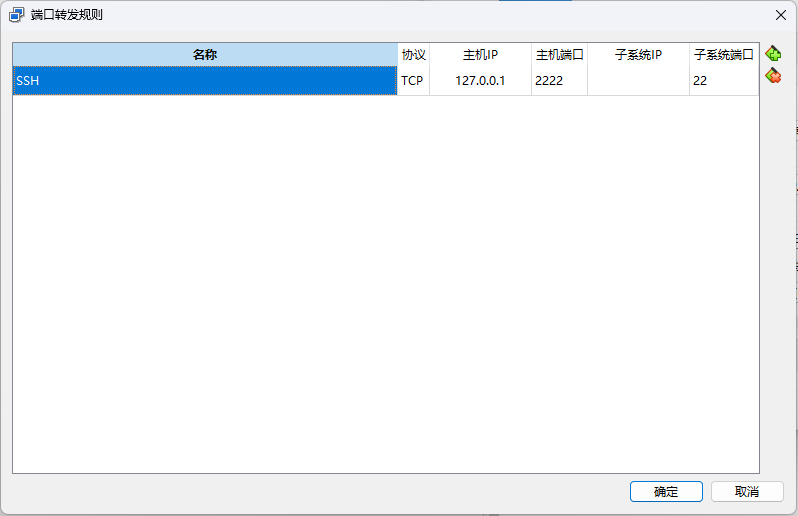Close the 端口转发规则 dialog
Screen dimensions: 798x516
point(781,15)
